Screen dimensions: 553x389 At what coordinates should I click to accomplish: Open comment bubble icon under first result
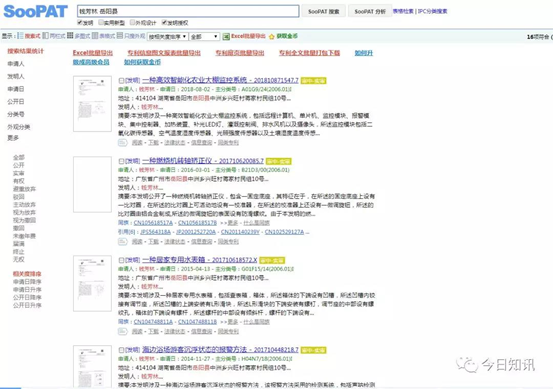click(122, 142)
